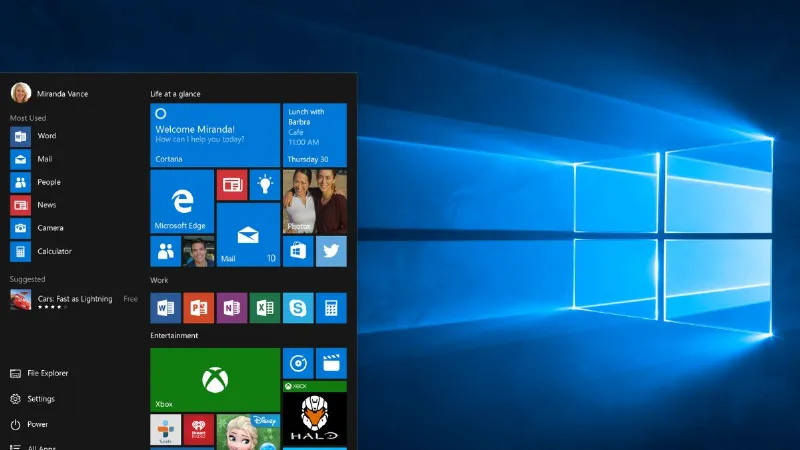Click the contact photo tile of the man
This screenshot has width=800, height=450.
click(198, 251)
